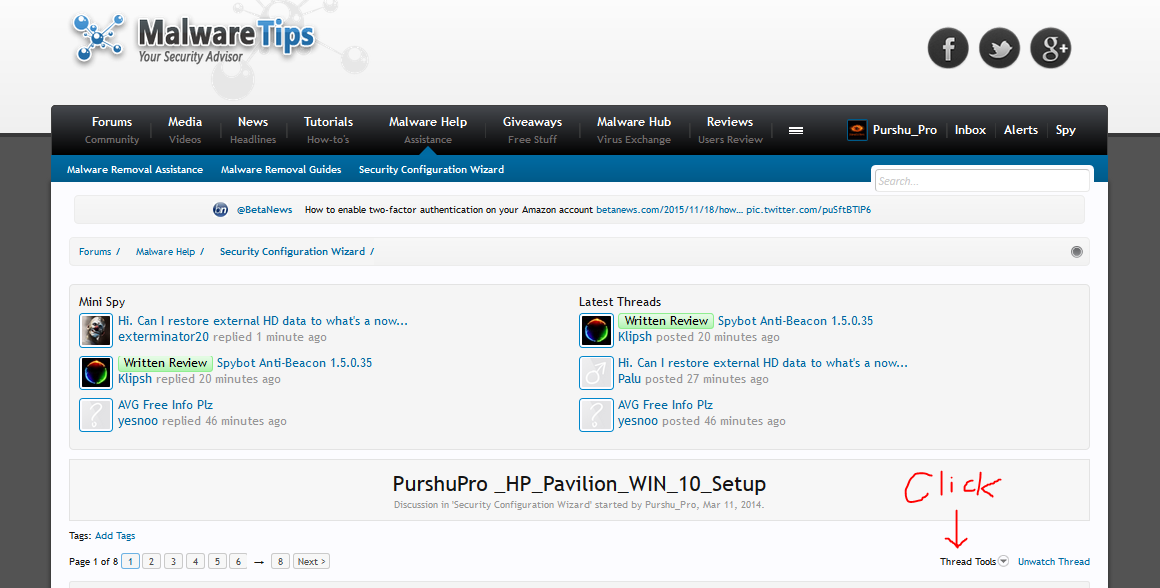Image resolution: width=1160 pixels, height=588 pixels.
Task: Click the @BetaNews handle link
Action: point(264,209)
